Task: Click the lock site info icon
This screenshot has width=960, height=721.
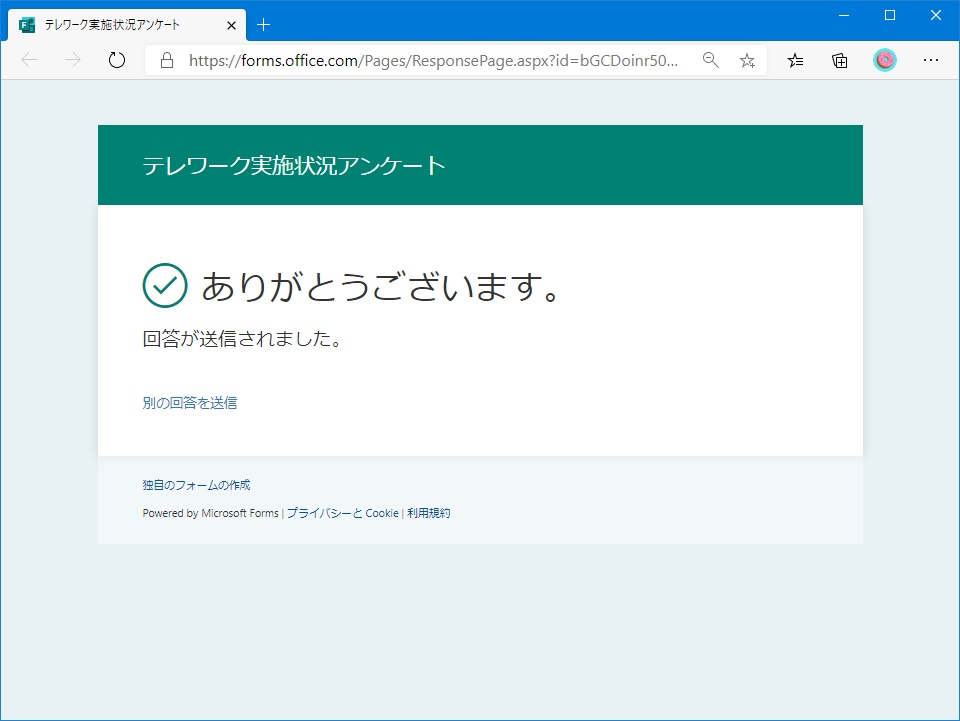Action: click(167, 60)
